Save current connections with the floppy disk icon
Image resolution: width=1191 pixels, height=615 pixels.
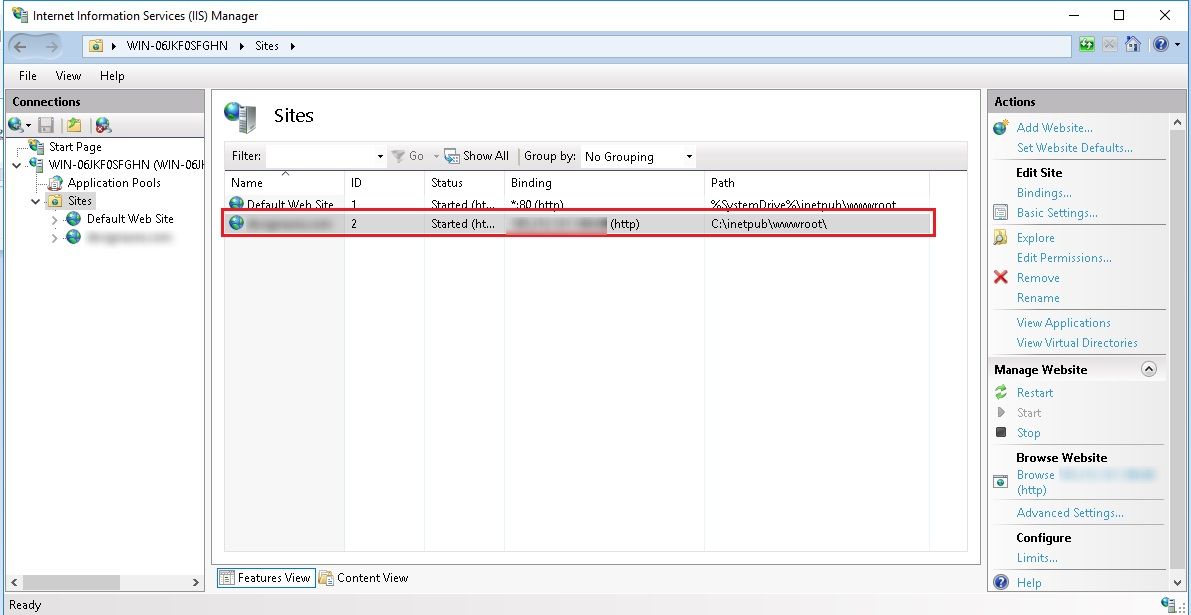click(45, 124)
